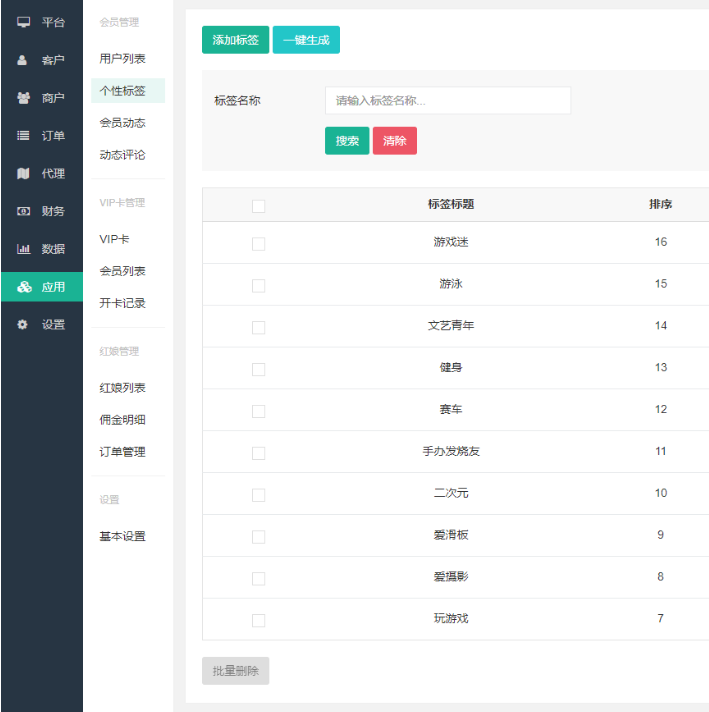Viewport: 709px width, 712px height.
Task: Click sort value 7 in 玩游戏 row
Action: click(x=660, y=618)
